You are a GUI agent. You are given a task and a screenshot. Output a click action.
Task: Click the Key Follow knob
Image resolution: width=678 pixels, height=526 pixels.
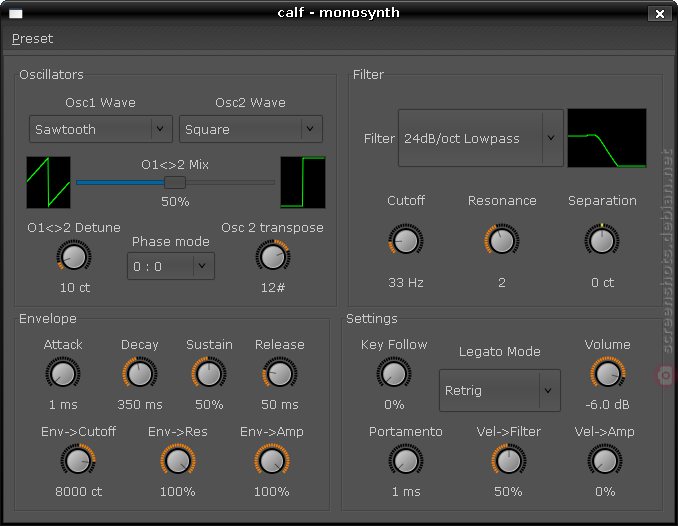(394, 374)
